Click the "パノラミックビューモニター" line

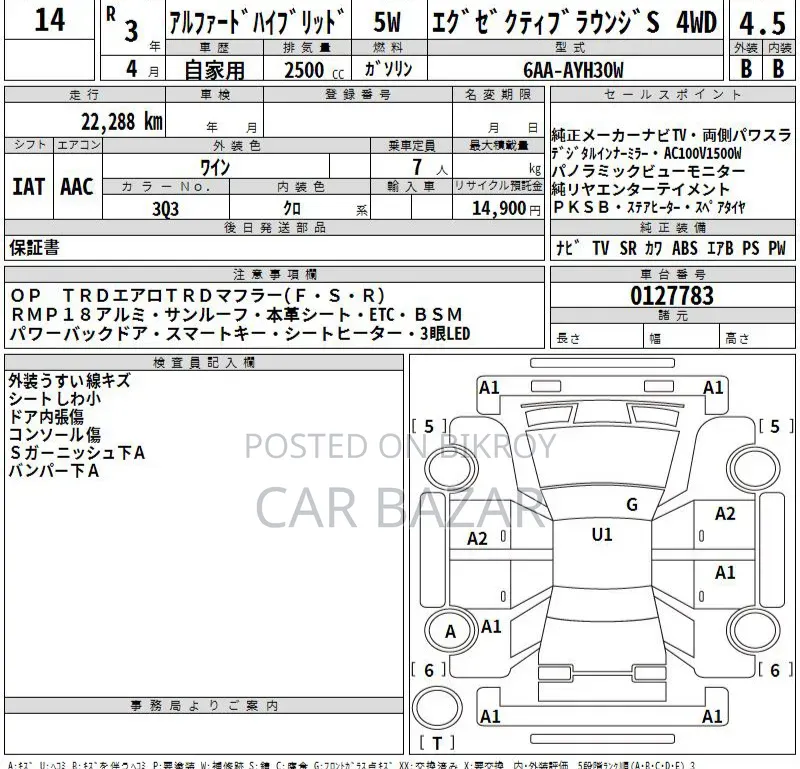coord(648,170)
